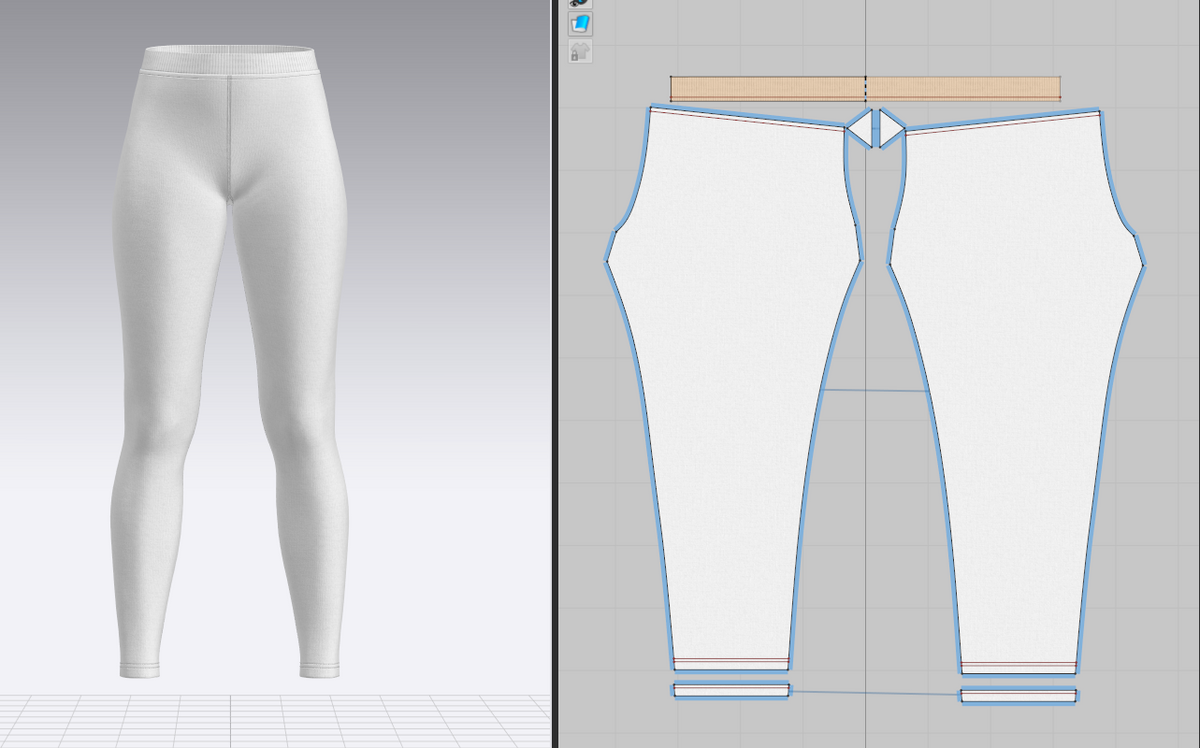Viewport: 1200px width, 748px height.
Task: Select the right ankle cuff pattern strip
Action: coord(1019,695)
